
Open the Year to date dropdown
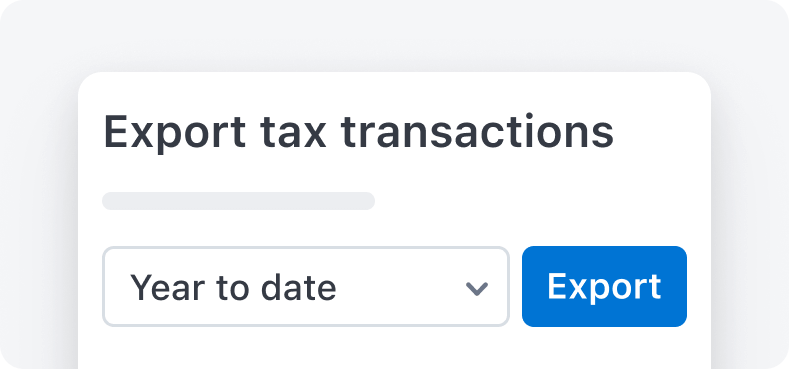(x=306, y=286)
